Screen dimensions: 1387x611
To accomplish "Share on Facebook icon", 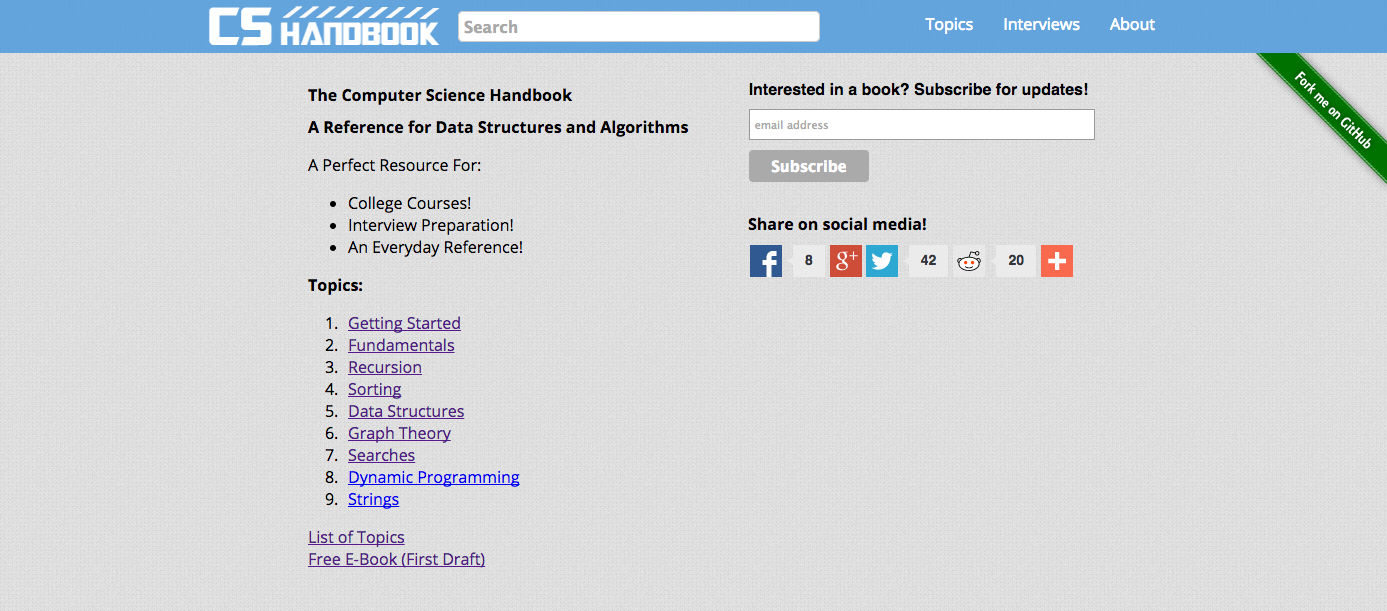I will [x=766, y=261].
